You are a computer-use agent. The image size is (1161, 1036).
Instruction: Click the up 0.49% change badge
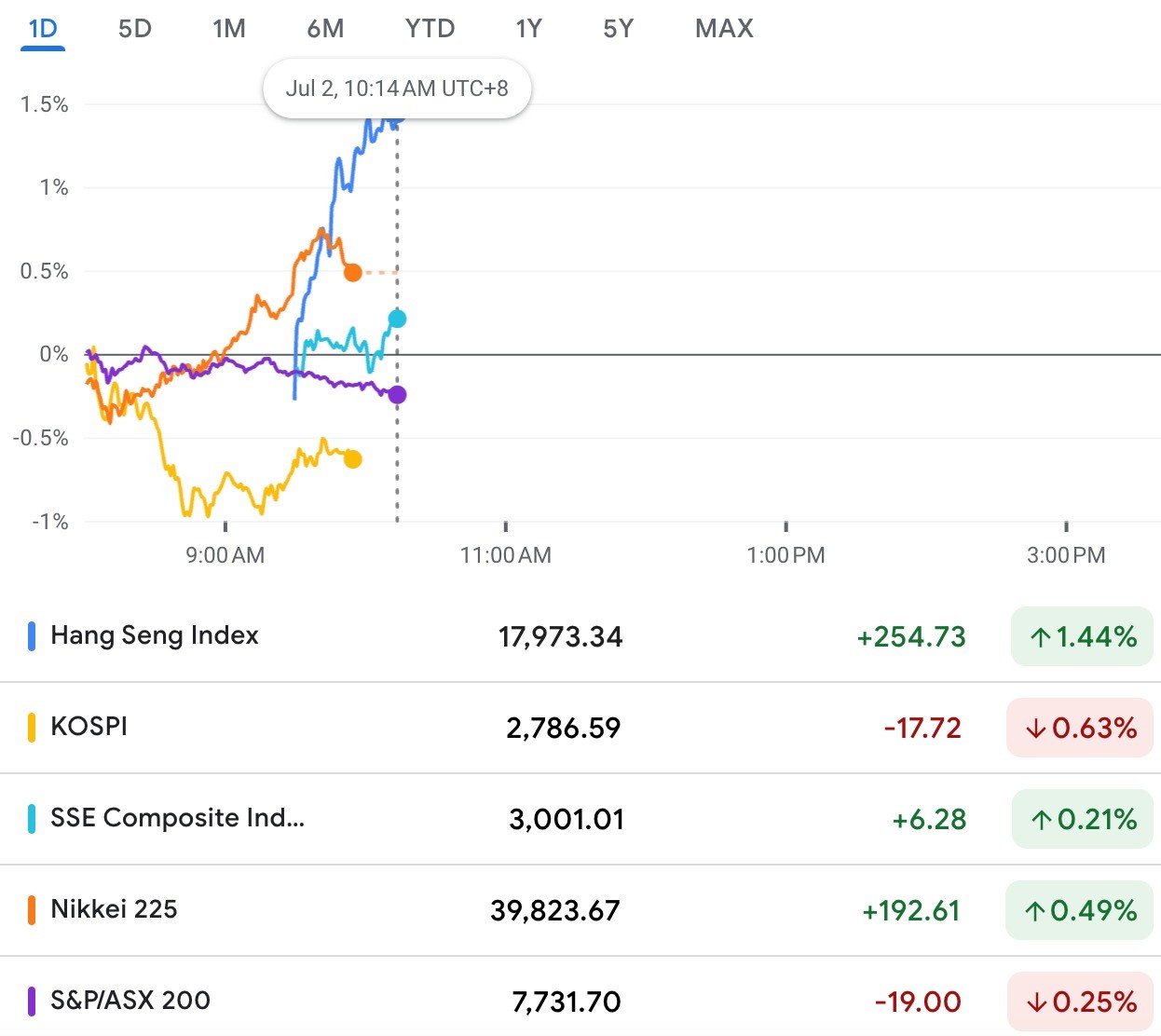click(x=1079, y=910)
